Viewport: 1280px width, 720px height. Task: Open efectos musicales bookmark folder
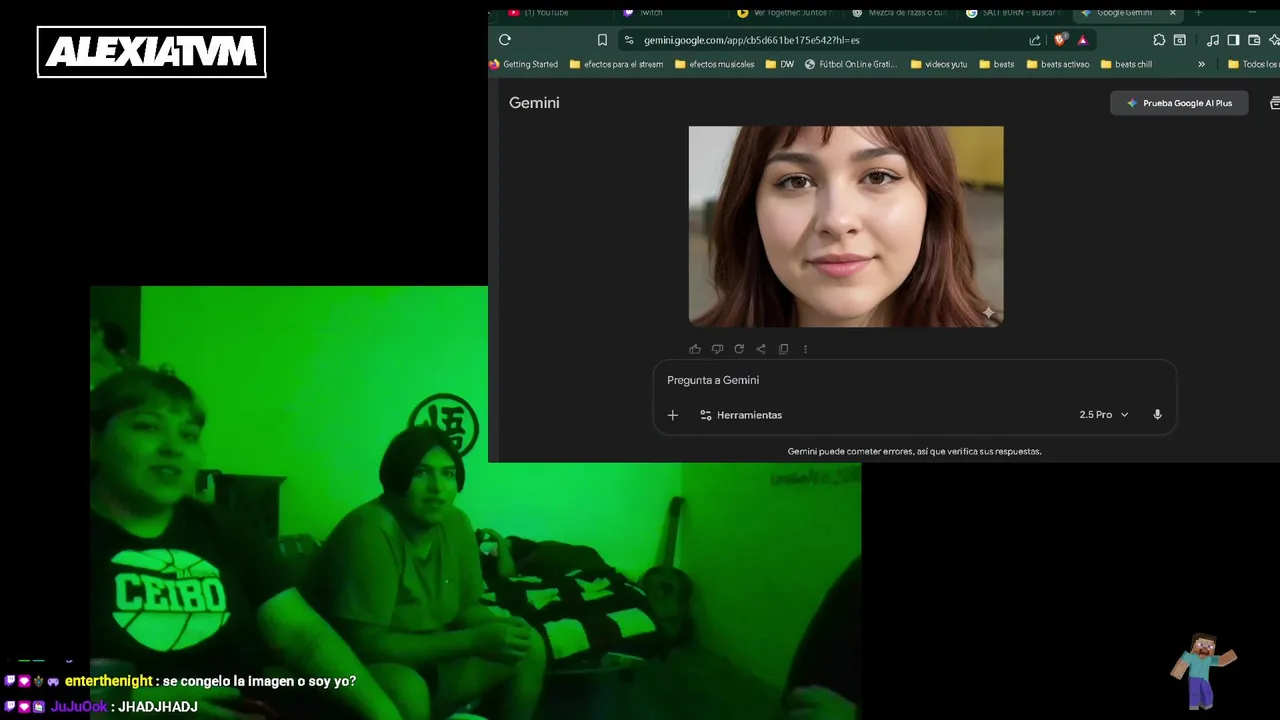(x=715, y=64)
